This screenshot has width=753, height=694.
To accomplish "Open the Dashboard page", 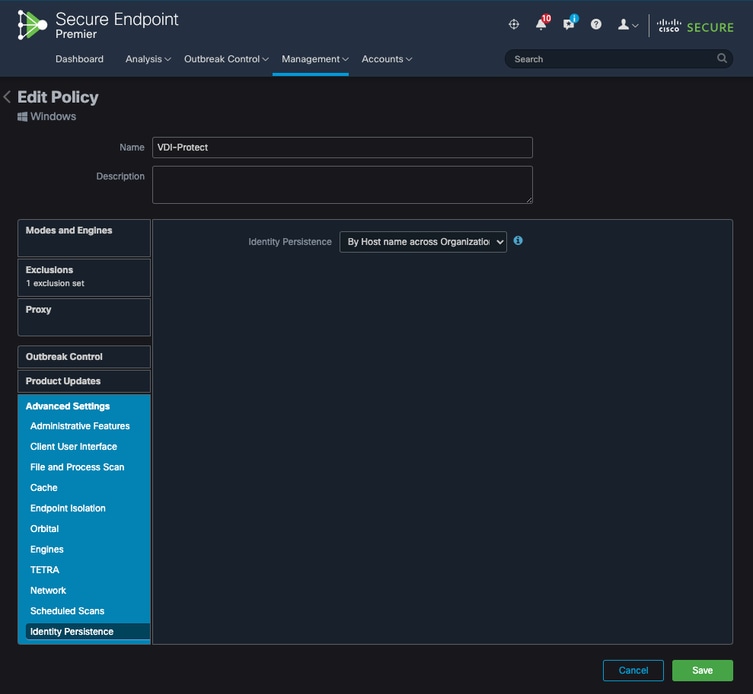I will point(79,59).
